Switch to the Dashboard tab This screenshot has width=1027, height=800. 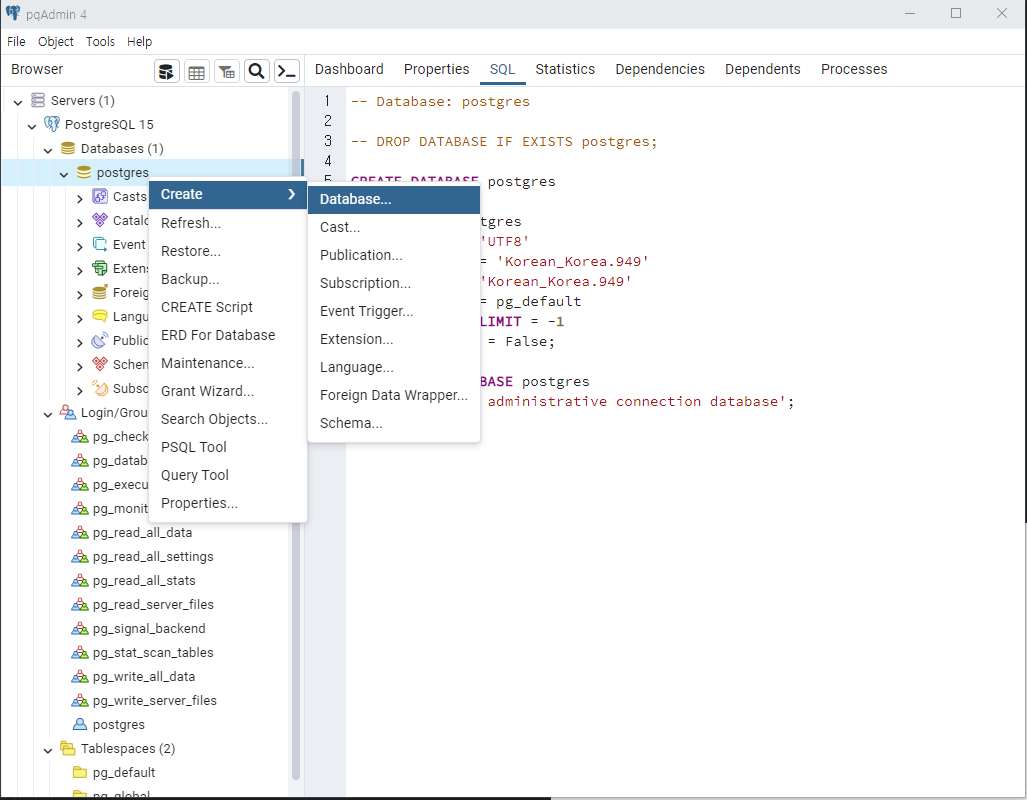(349, 69)
